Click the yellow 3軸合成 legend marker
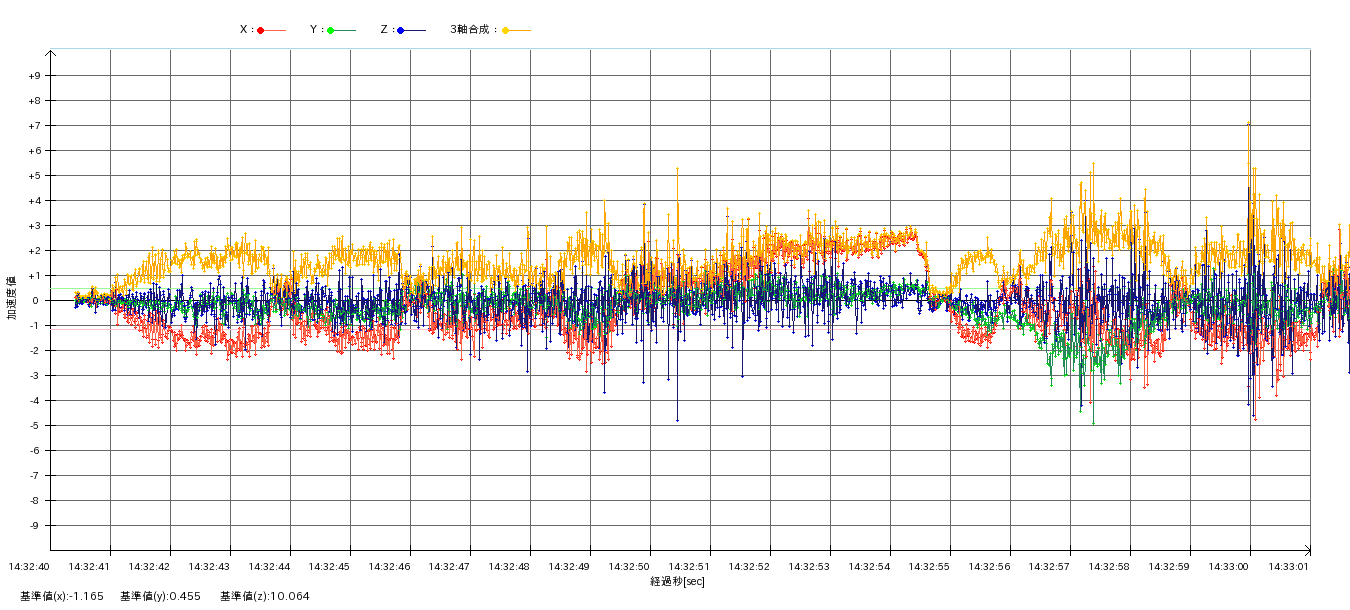 click(x=506, y=30)
